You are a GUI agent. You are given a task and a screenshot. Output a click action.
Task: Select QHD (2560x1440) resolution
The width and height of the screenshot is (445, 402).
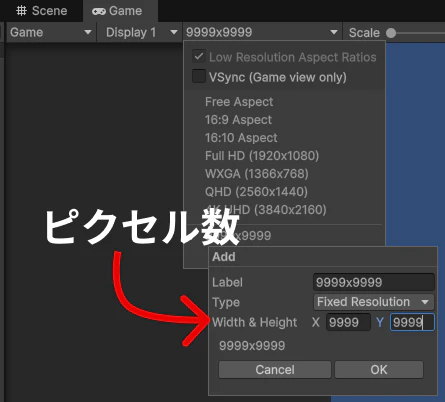click(256, 192)
